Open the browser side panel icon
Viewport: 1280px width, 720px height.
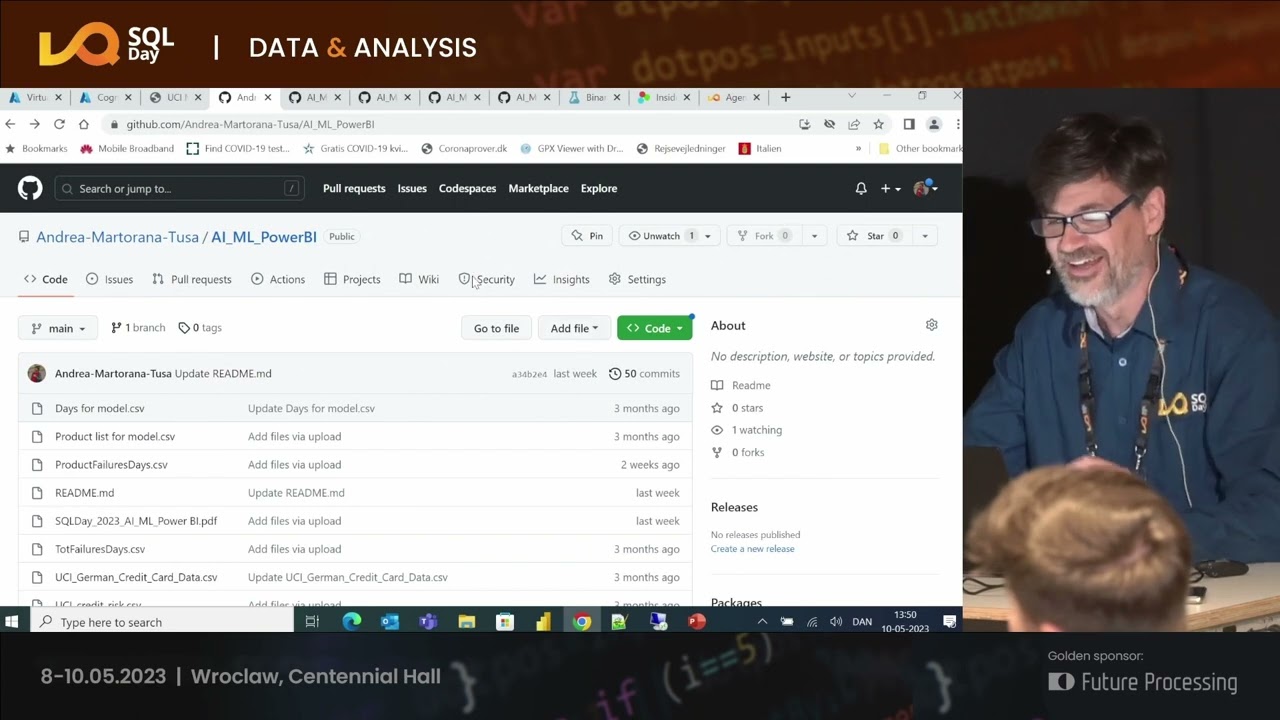coord(909,124)
